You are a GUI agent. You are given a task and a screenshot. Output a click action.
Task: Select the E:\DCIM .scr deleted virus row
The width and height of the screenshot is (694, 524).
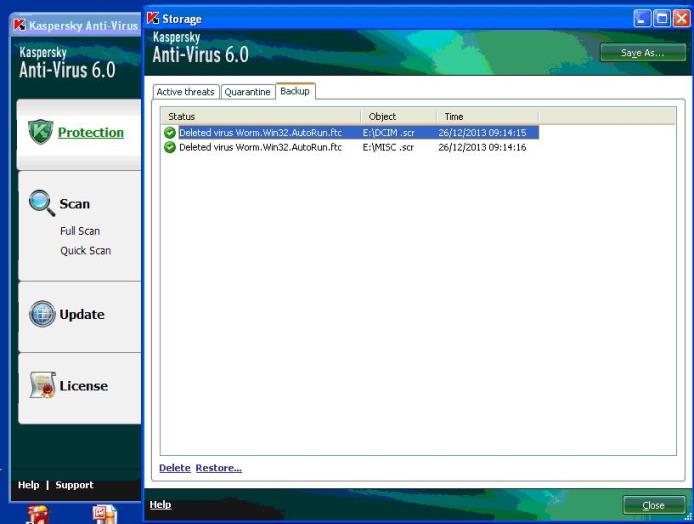click(x=351, y=132)
